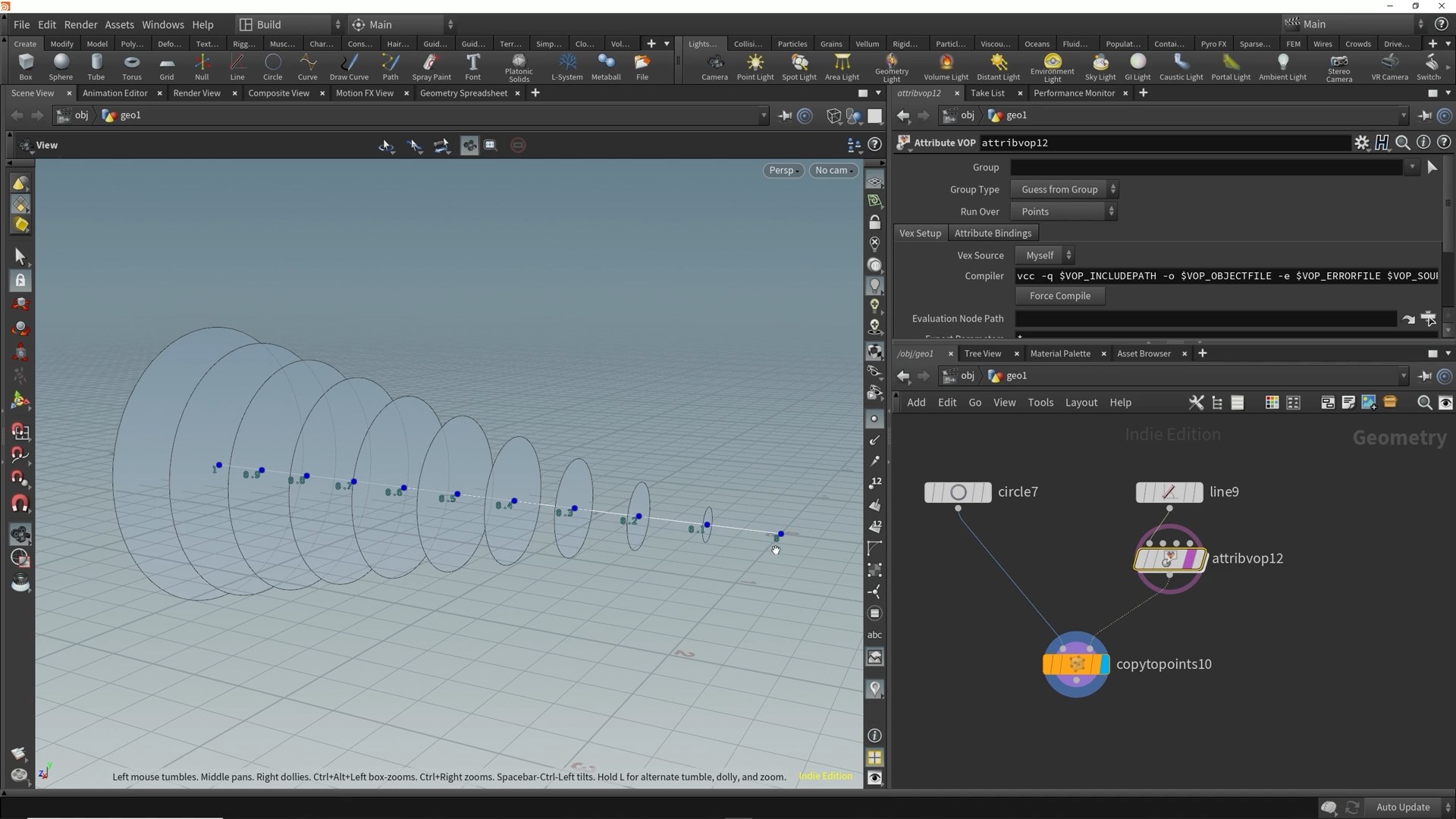Image resolution: width=1456 pixels, height=819 pixels.
Task: Select the Box shelf tool
Action: coord(26,67)
